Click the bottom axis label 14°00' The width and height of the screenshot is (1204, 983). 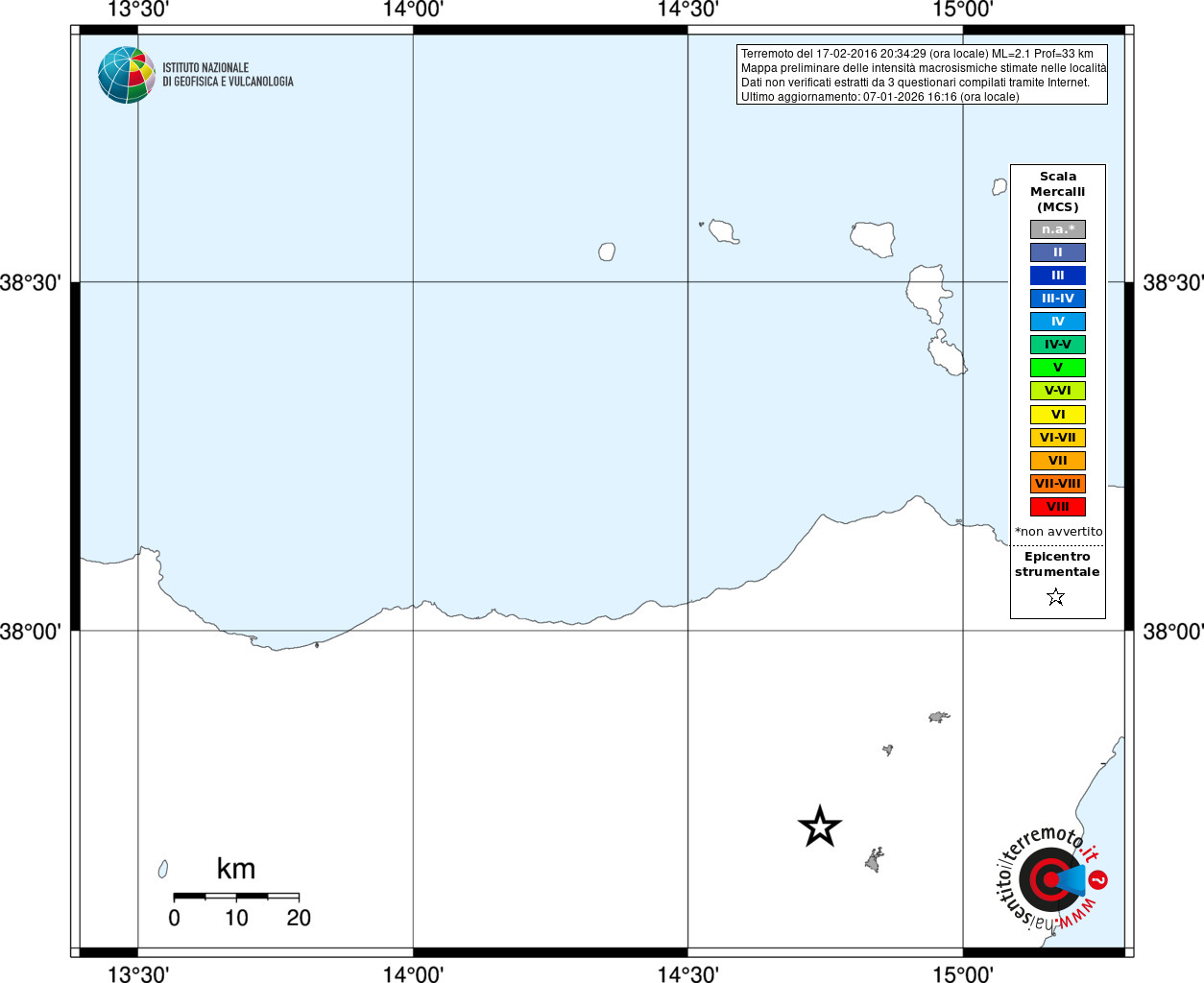click(413, 973)
